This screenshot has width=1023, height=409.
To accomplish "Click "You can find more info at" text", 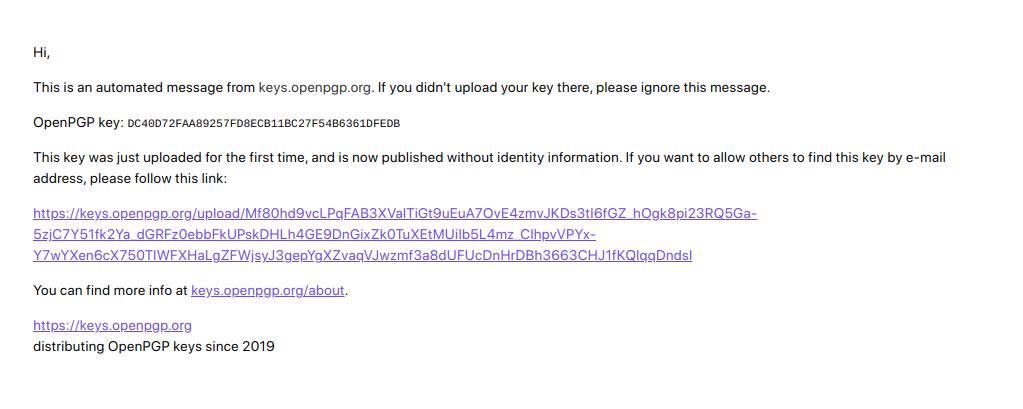I will (110, 290).
